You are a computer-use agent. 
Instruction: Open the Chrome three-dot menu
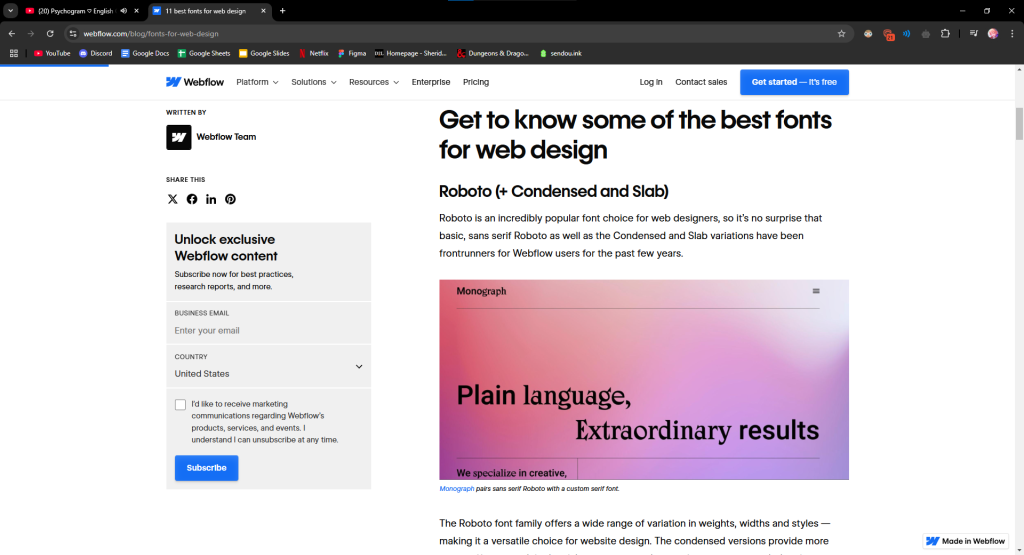click(1012, 33)
